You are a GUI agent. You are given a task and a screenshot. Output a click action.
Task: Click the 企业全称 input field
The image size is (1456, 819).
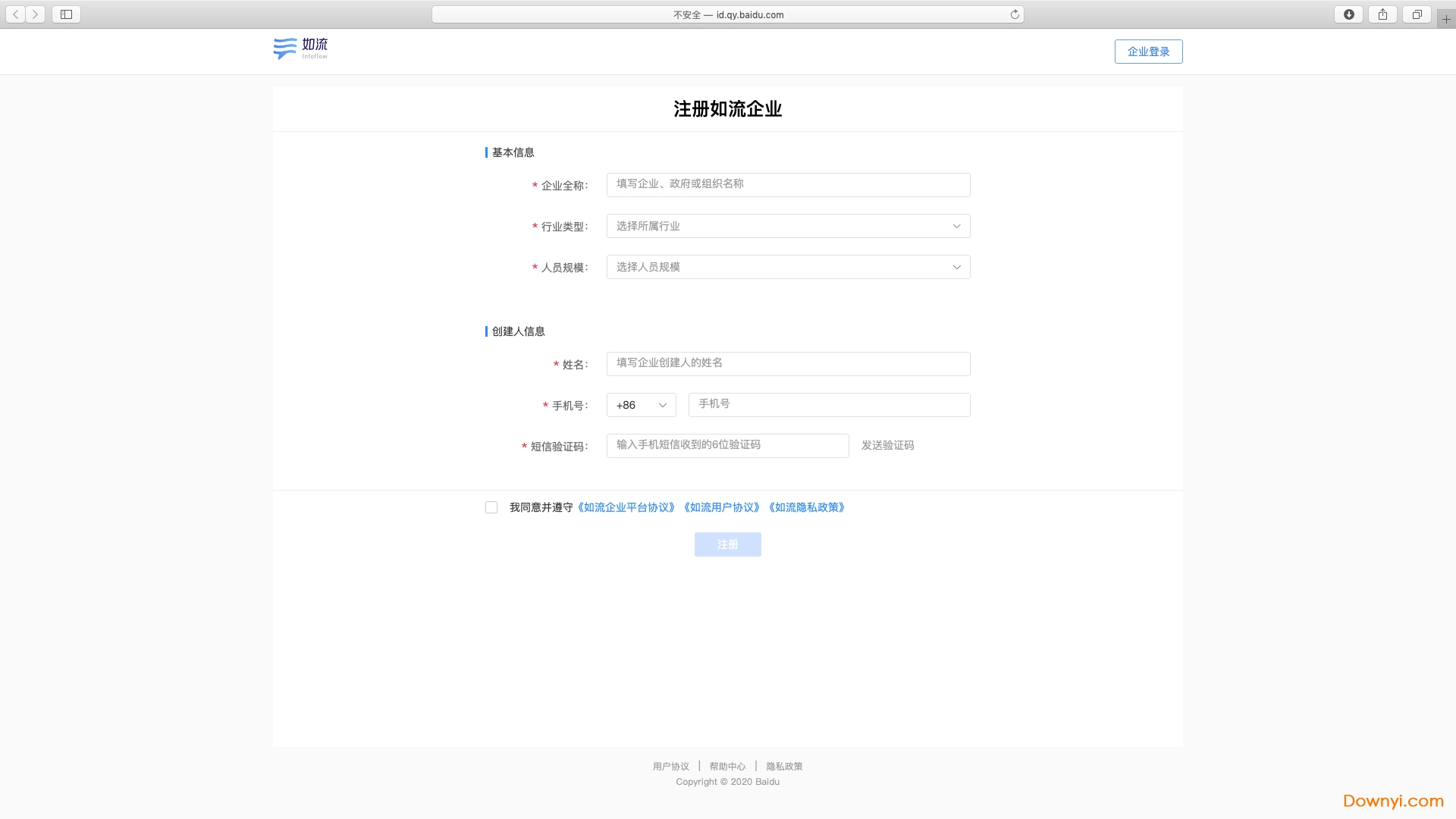point(788,185)
